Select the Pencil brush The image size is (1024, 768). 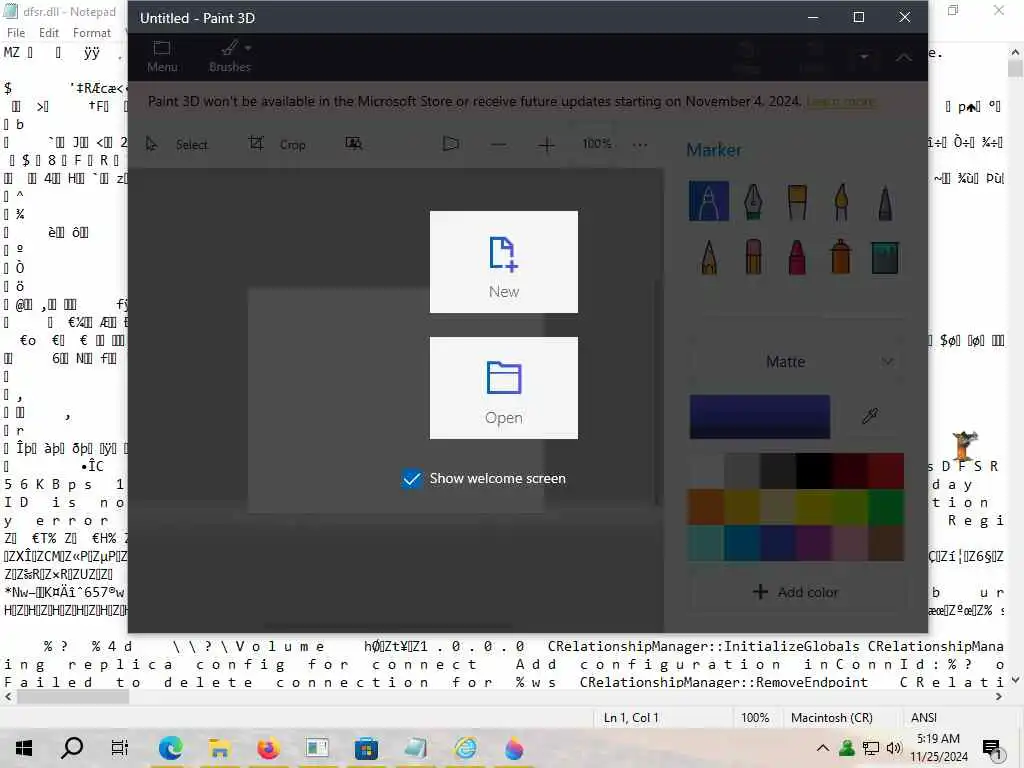pyautogui.click(x=709, y=257)
